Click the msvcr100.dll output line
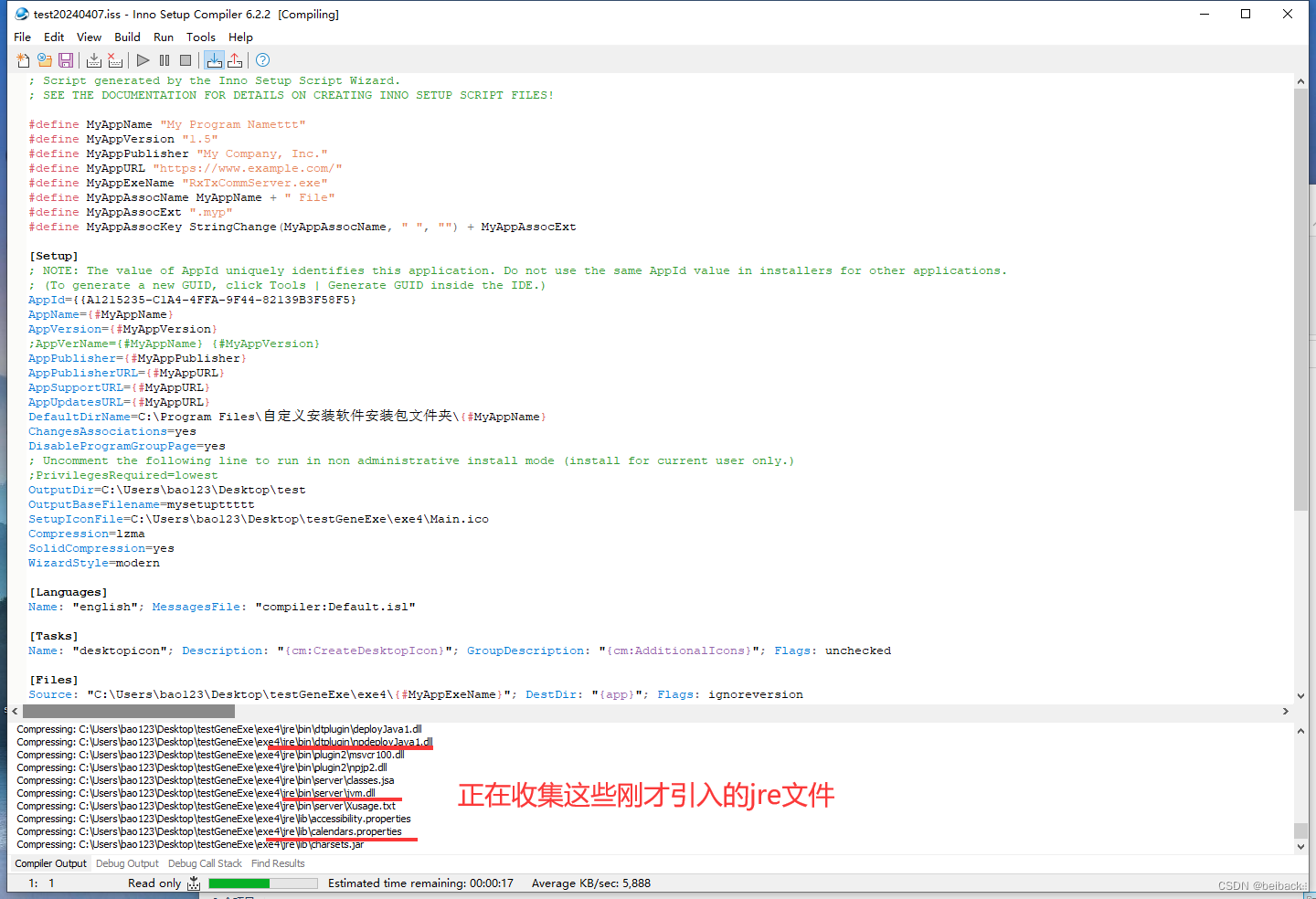This screenshot has height=899, width=1316. 210,755
